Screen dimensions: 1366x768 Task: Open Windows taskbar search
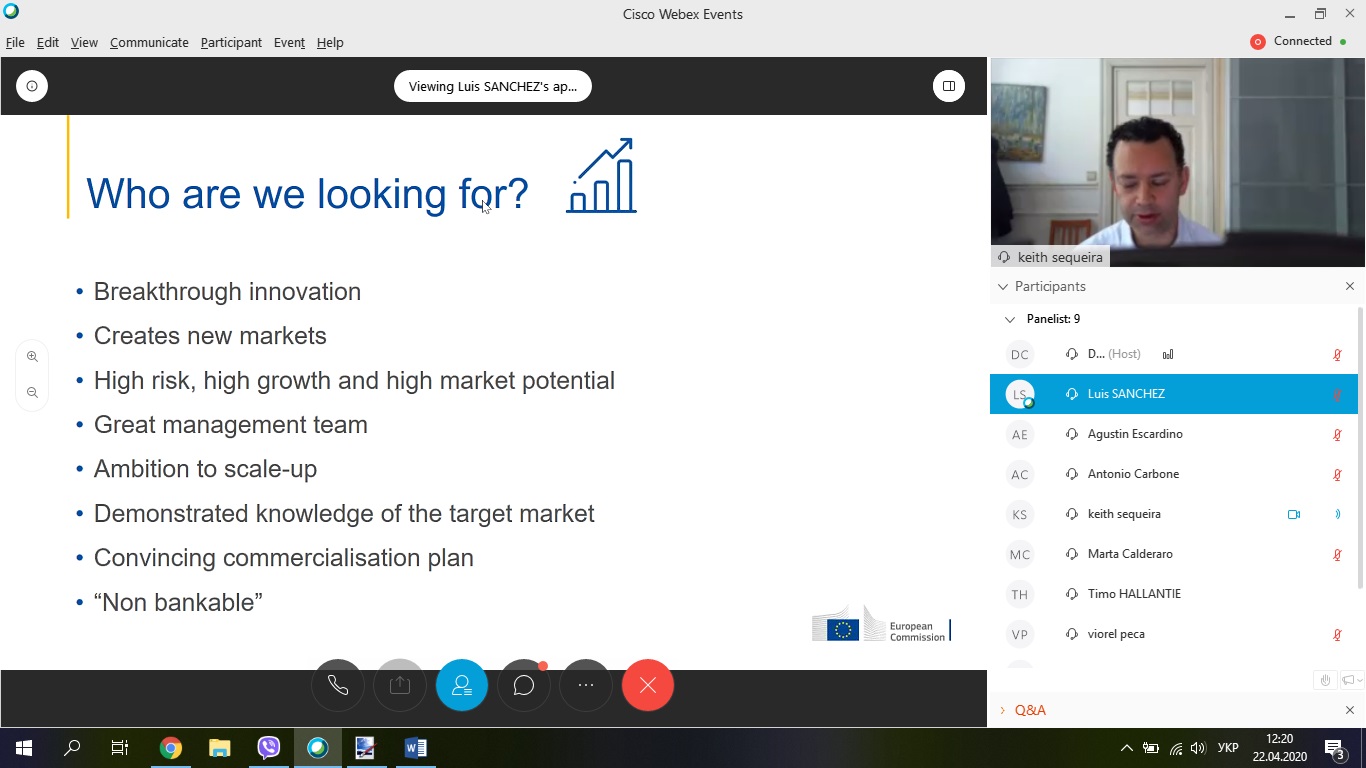point(72,747)
